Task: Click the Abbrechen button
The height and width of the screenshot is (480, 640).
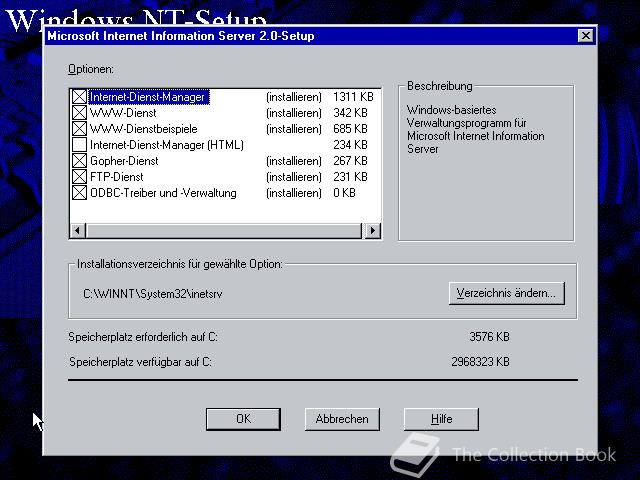Action: tap(342, 419)
